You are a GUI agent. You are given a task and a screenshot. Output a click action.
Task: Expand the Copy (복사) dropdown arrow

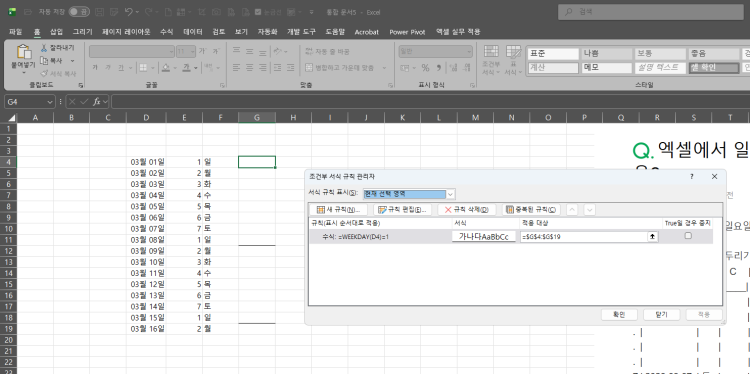73,61
